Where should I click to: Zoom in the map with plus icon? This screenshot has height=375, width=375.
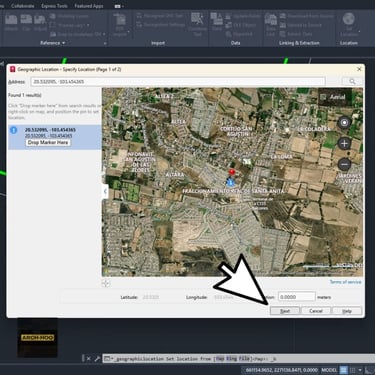344,143
